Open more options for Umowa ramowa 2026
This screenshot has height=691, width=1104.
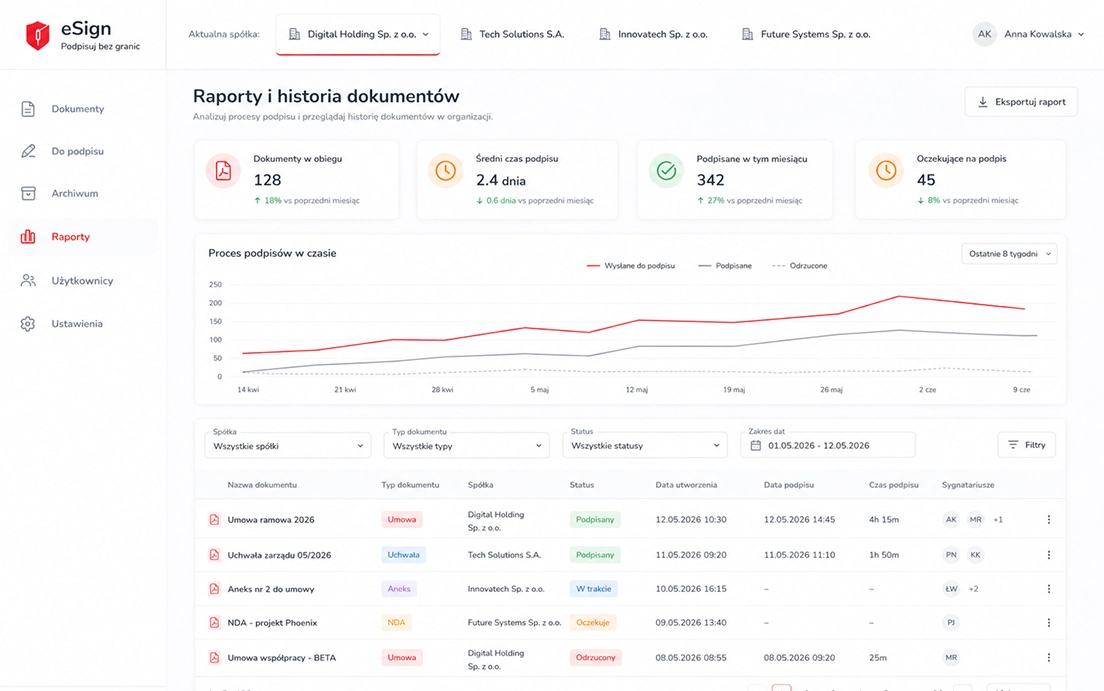click(x=1048, y=520)
